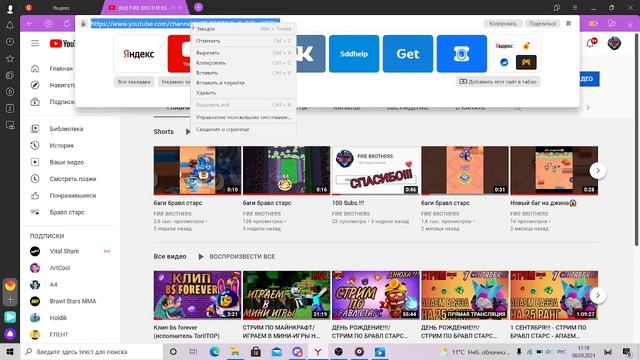Screen dimensions: 640x360
Task: Show next Shorts with right arrow
Action: [x=598, y=171]
